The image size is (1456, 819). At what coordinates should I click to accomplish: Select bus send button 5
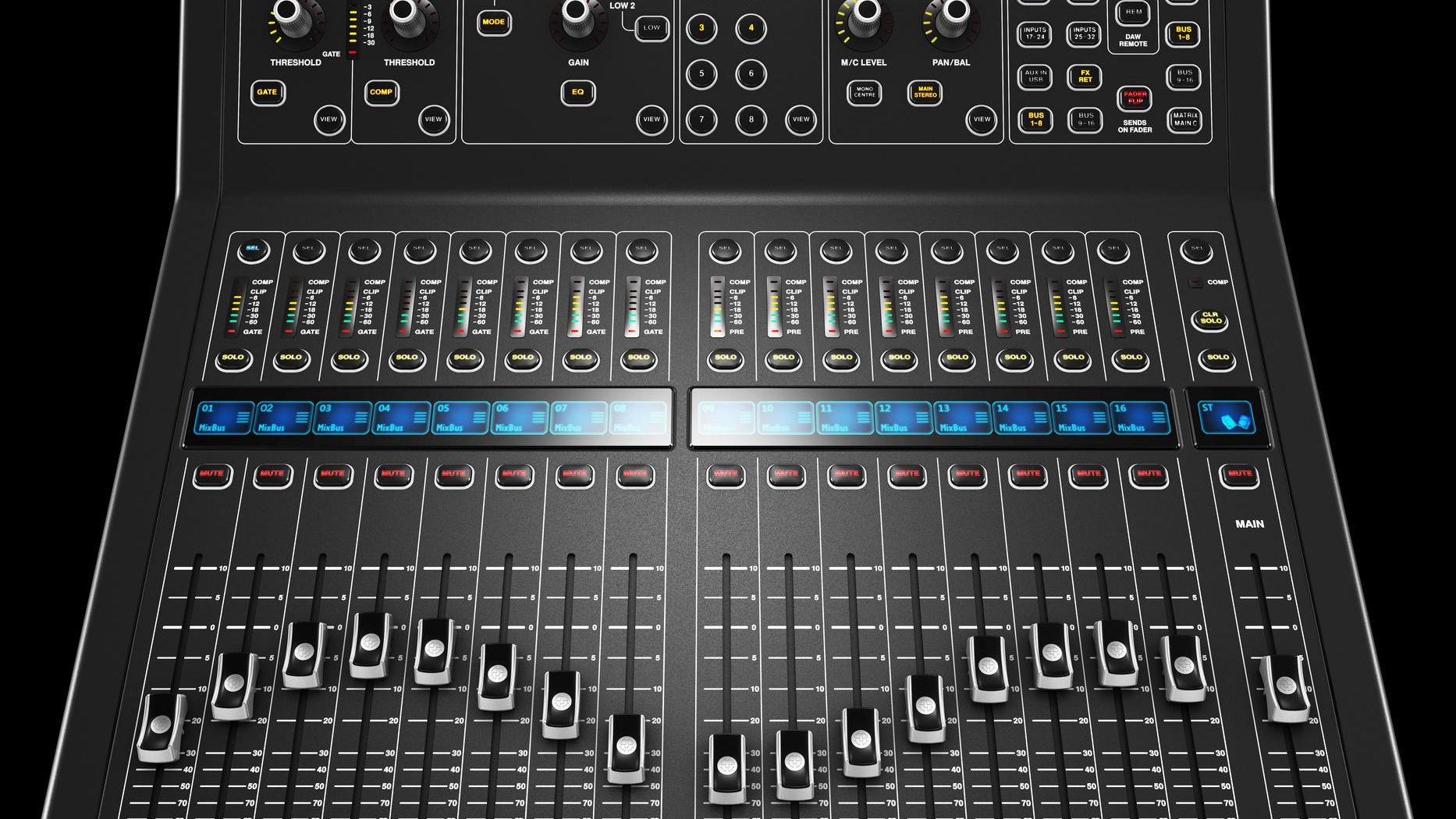[x=701, y=74]
